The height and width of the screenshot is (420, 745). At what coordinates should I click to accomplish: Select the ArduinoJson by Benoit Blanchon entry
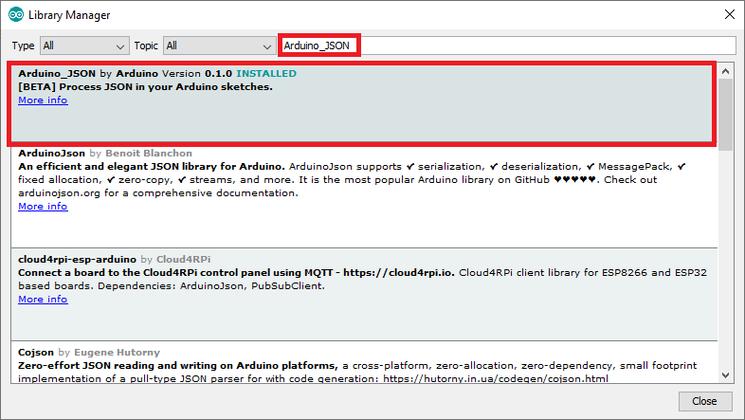click(364, 197)
